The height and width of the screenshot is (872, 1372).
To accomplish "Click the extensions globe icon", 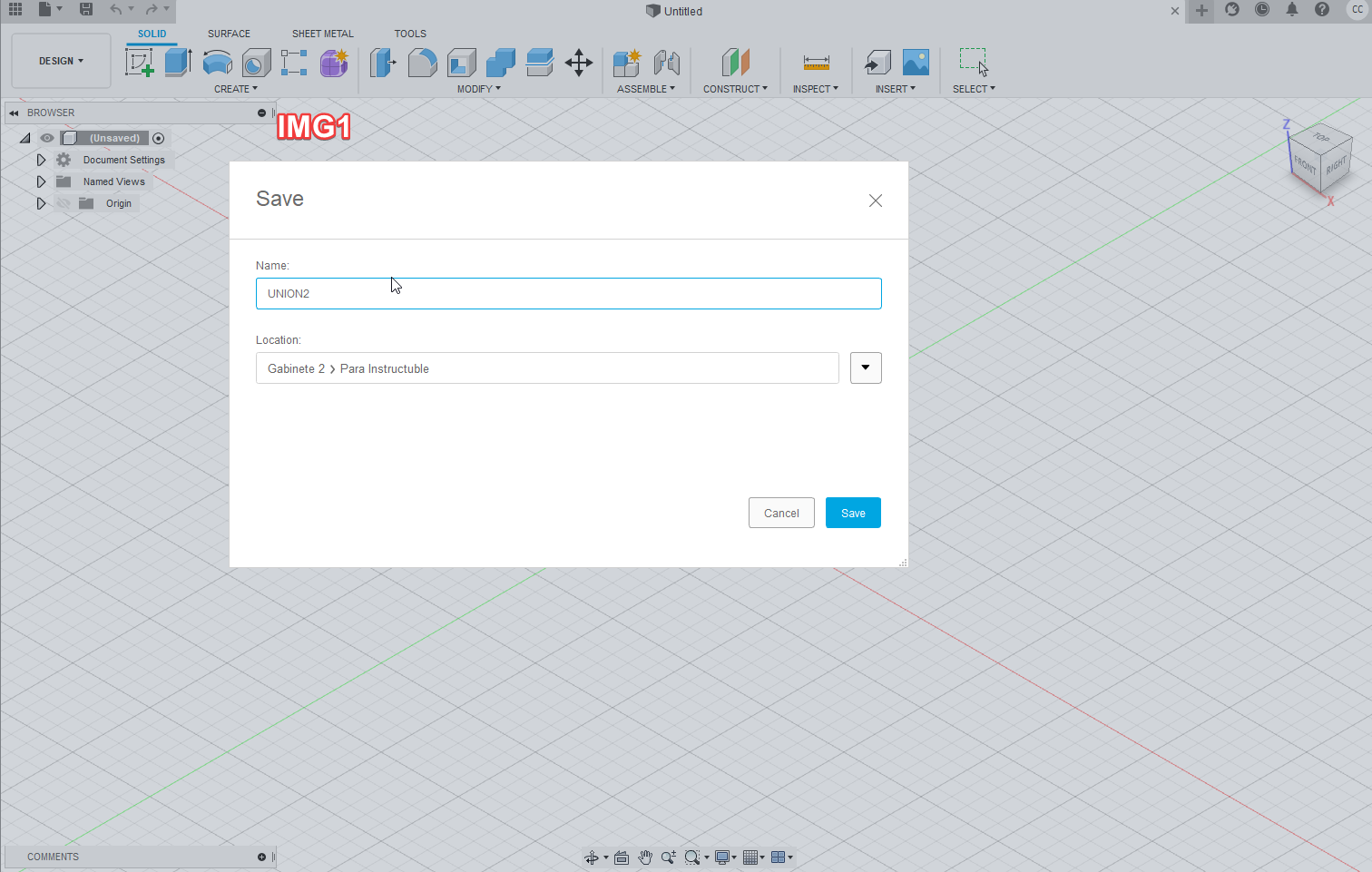I will click(1232, 9).
